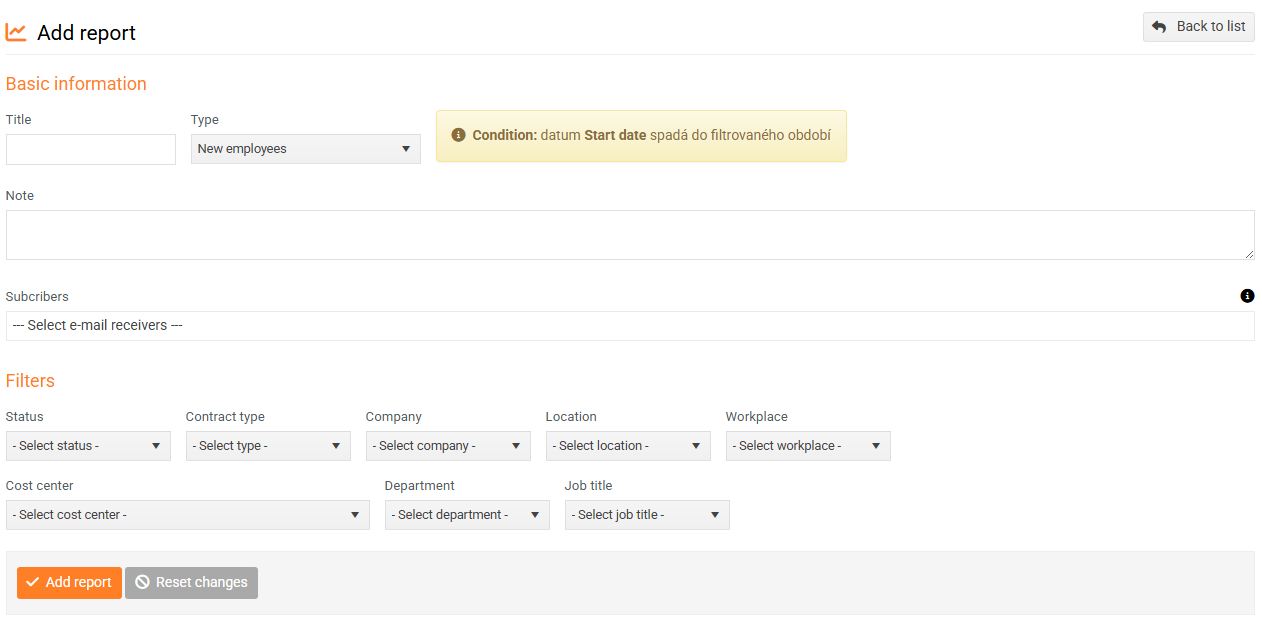Screen dimensions: 1262x621
Task: Expand the Status filter dropdown
Action: pos(88,446)
